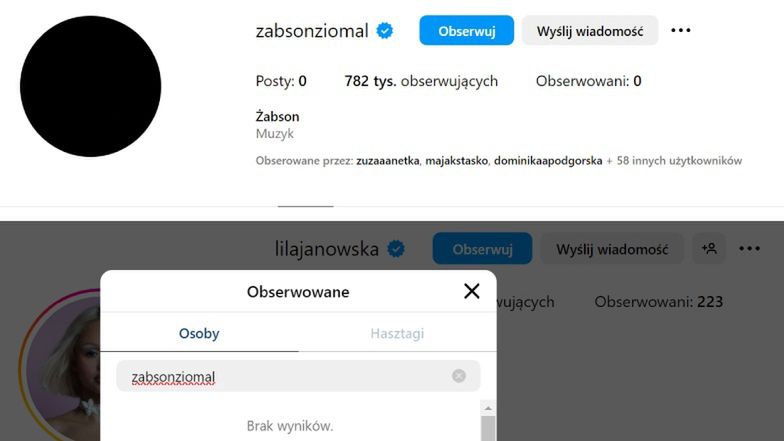The image size is (784, 441).
Task: Click the suggest similar accounts person icon
Action: (x=709, y=249)
